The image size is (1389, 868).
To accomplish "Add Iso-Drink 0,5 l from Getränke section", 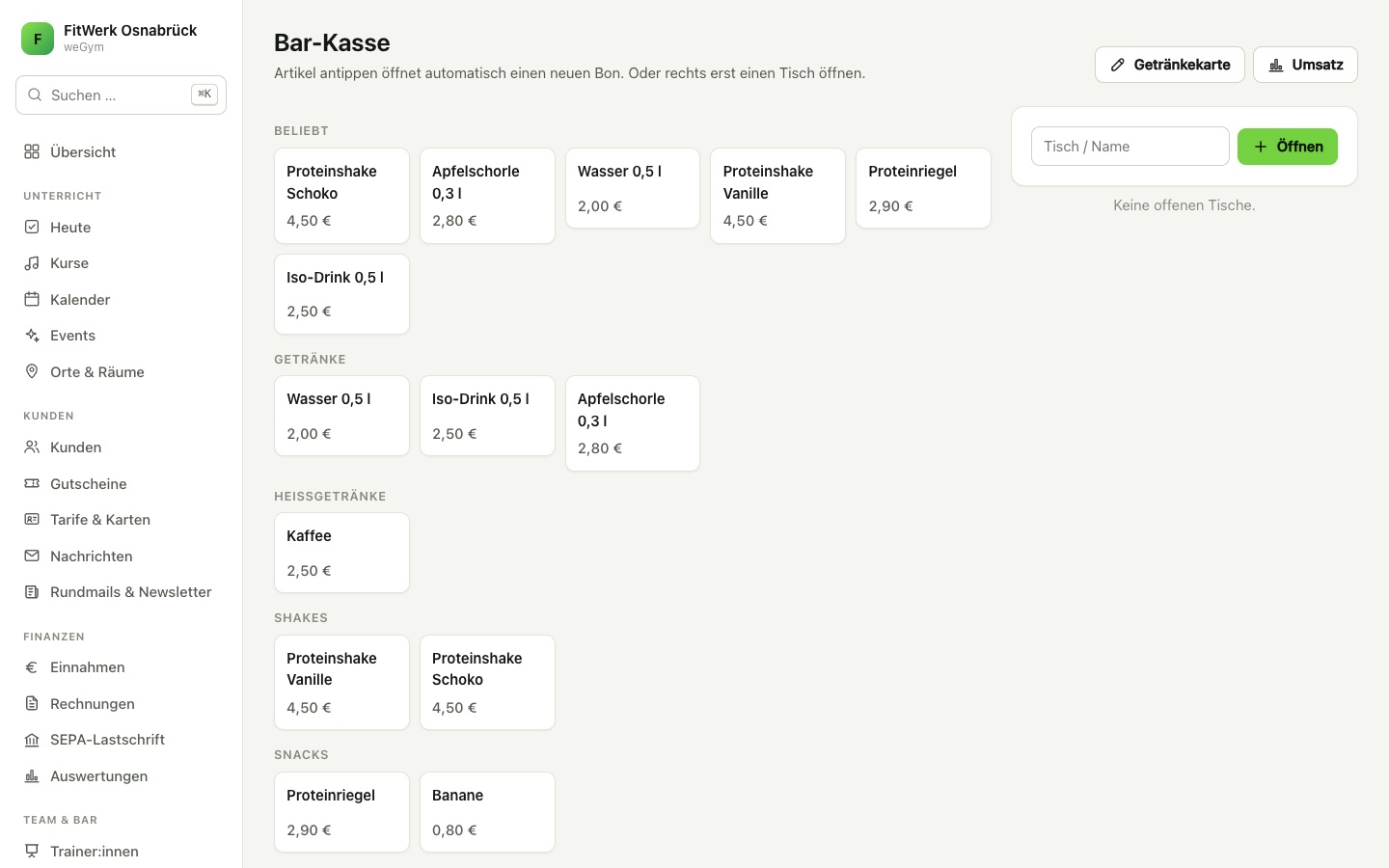I will click(x=487, y=416).
